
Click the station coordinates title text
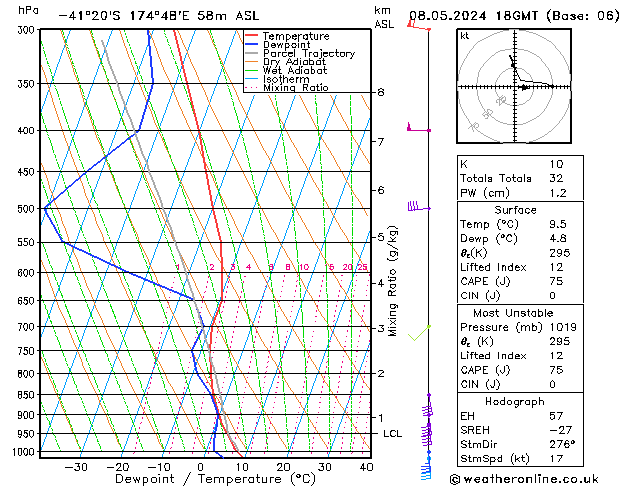coord(159,16)
